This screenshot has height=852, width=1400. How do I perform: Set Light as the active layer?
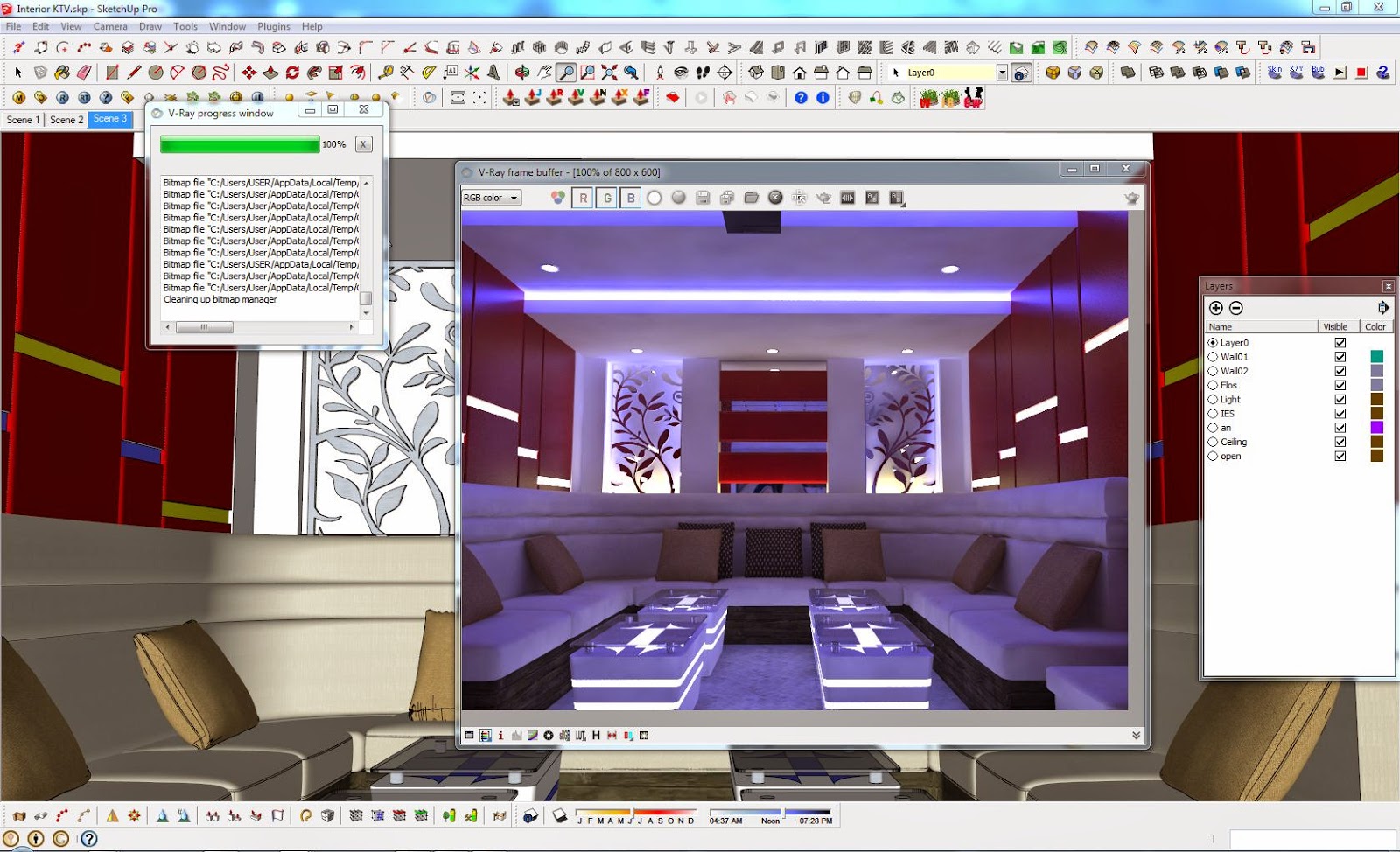[1214, 399]
